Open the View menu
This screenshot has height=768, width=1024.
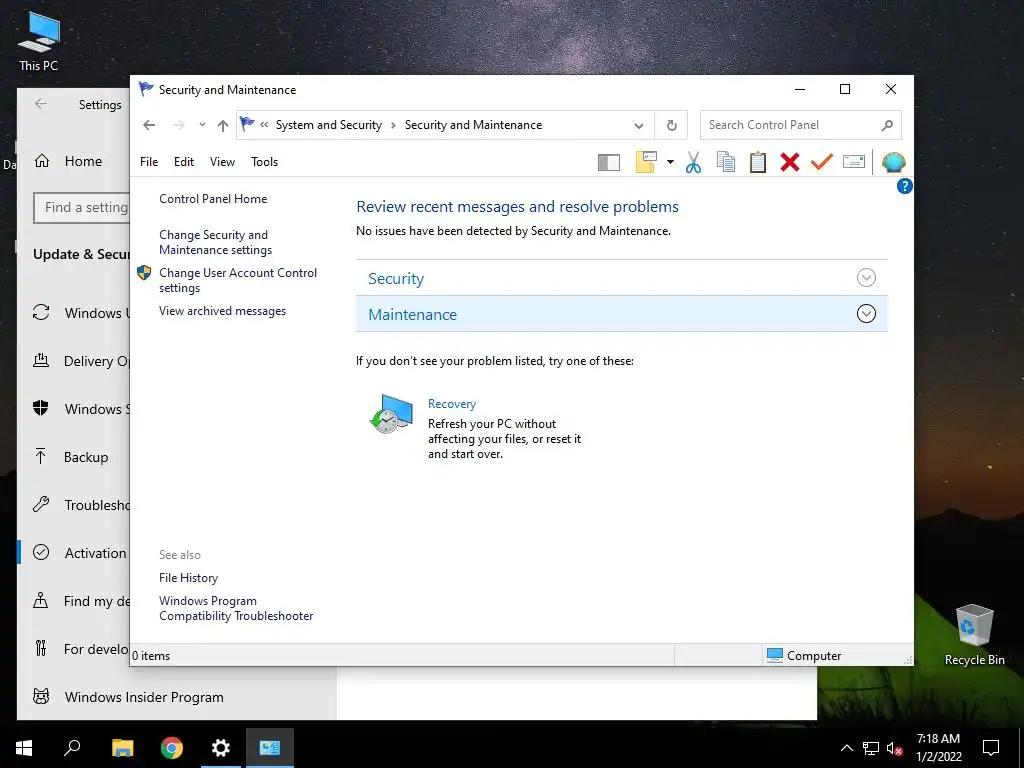point(222,162)
